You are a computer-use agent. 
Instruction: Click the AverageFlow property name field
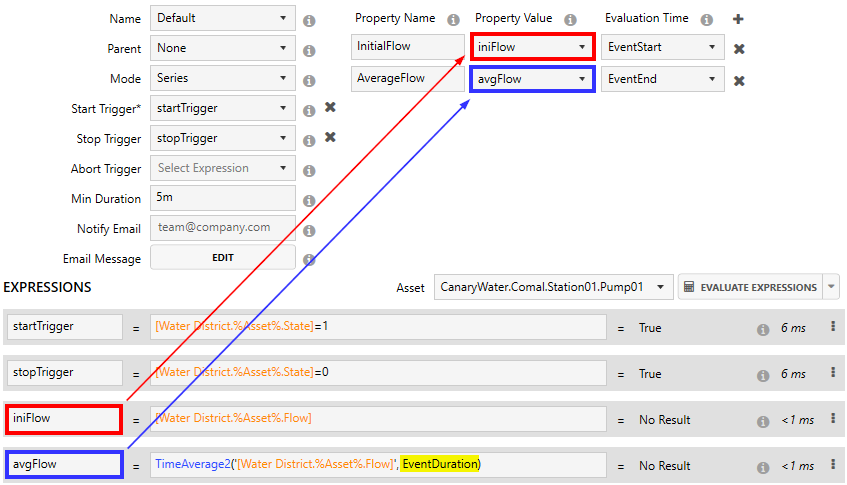tap(407, 79)
